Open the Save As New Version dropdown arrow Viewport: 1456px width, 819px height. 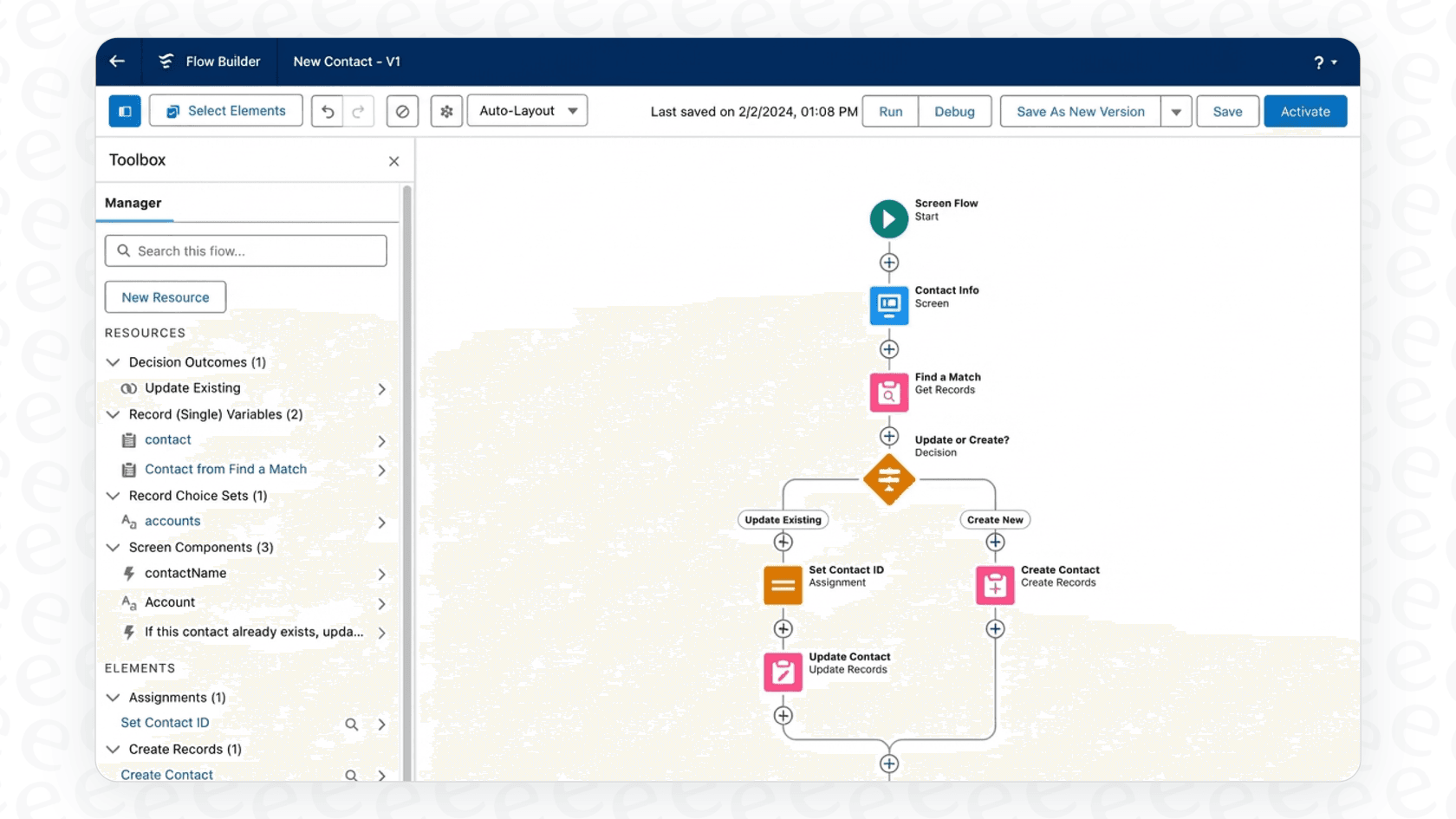1176,111
